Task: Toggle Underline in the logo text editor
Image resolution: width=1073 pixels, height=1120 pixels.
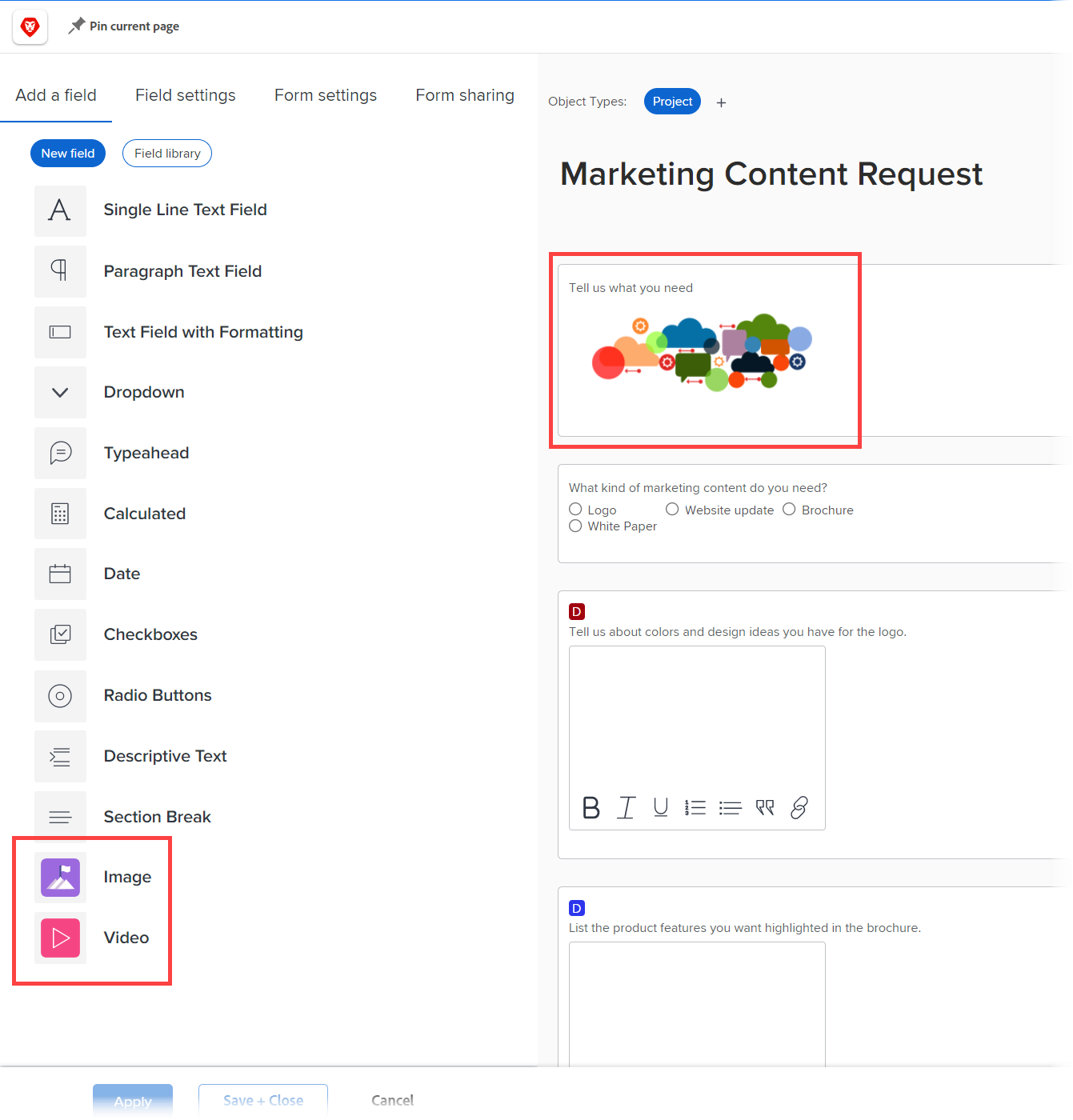Action: (x=661, y=808)
